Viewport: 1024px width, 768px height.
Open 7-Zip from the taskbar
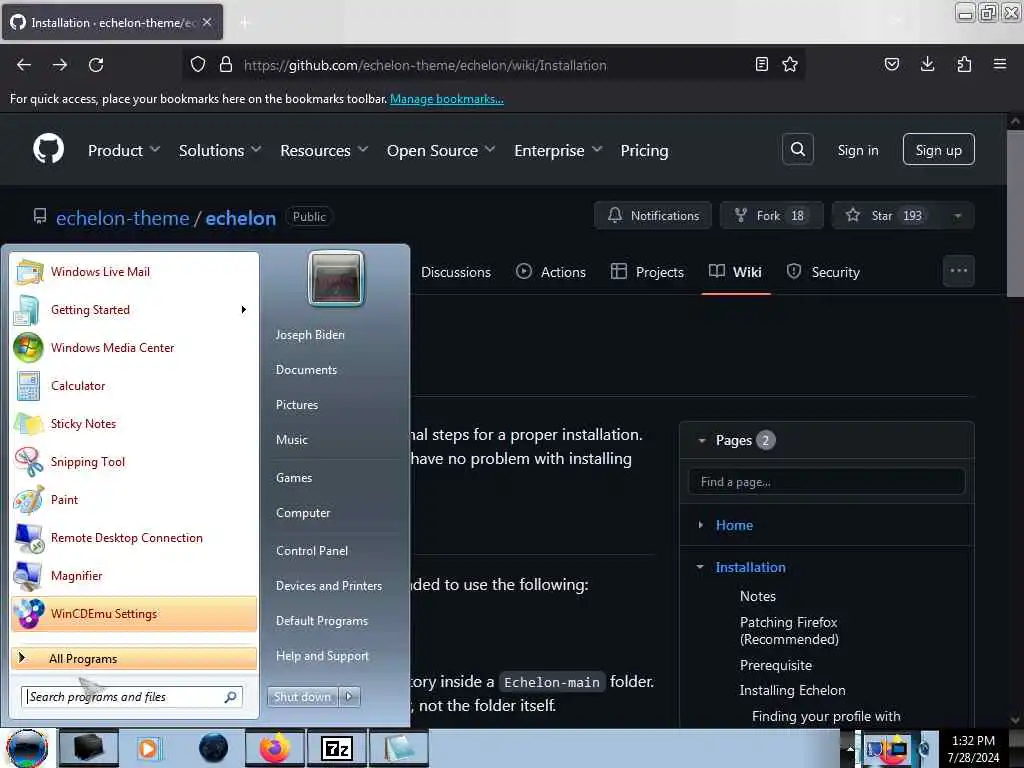pyautogui.click(x=337, y=748)
